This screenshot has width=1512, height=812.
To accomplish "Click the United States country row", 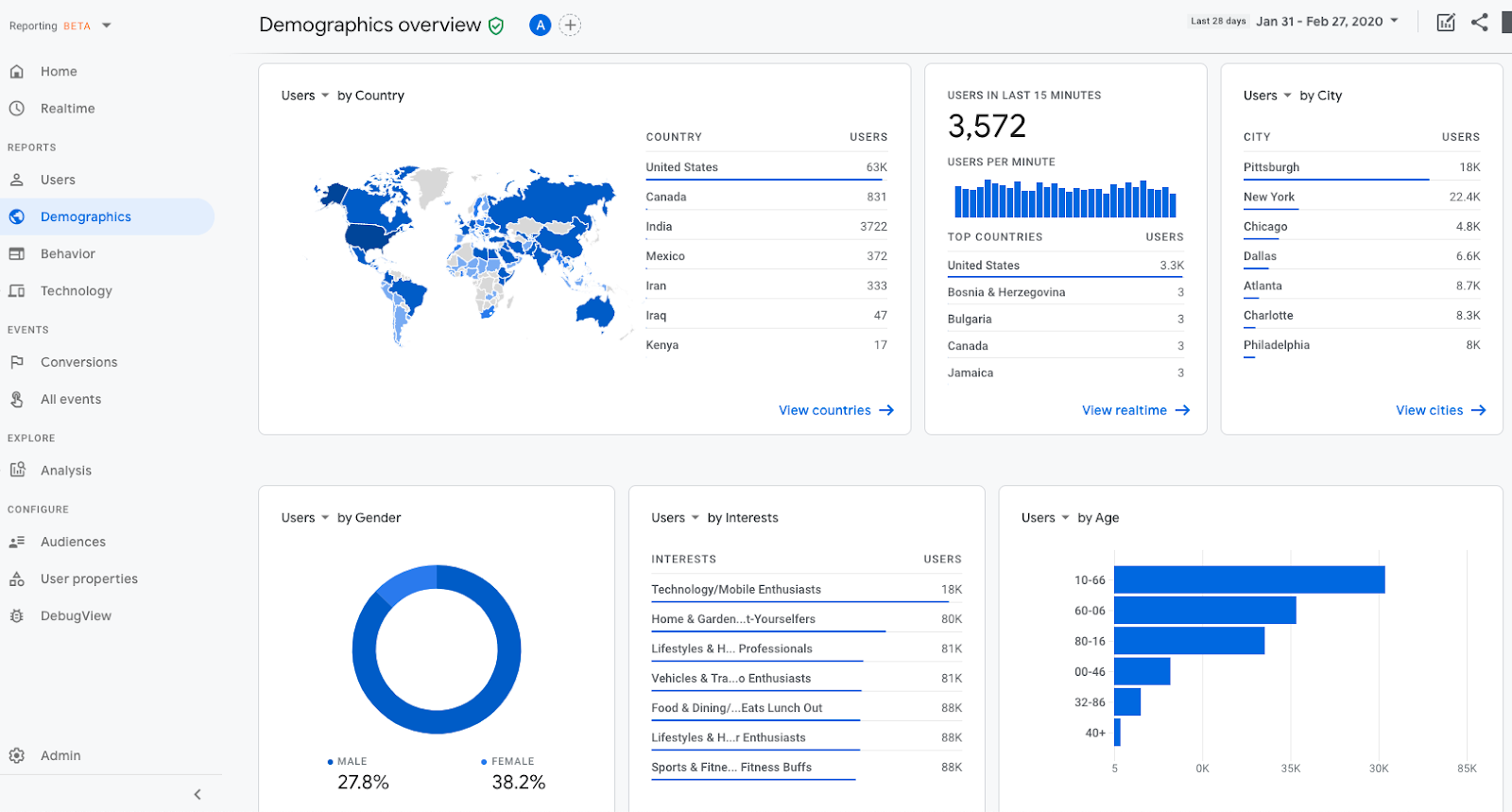I will (766, 167).
